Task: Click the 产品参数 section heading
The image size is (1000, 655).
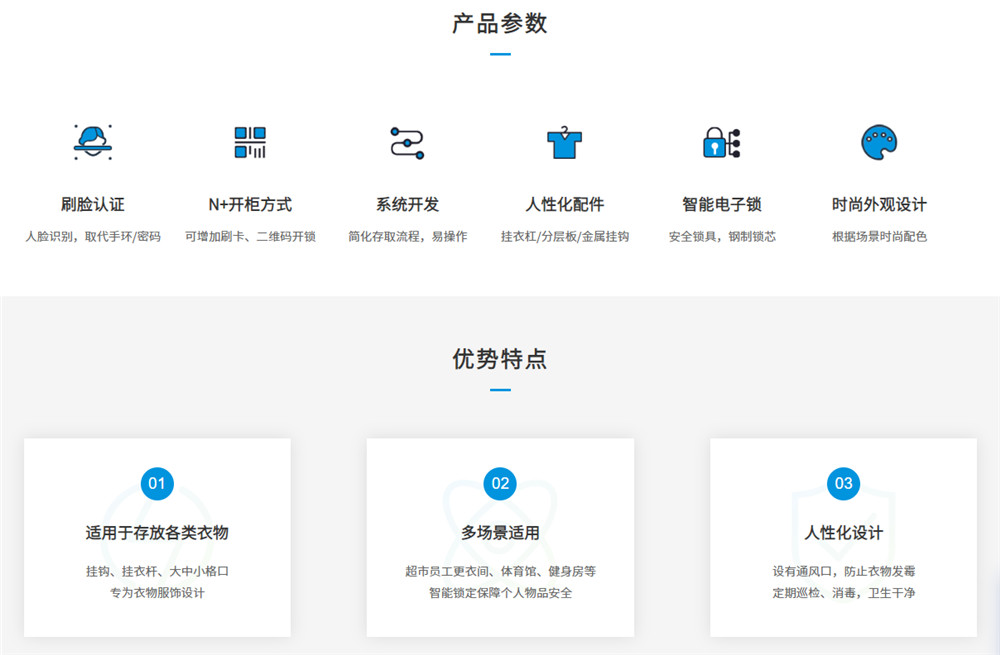Action: (500, 24)
